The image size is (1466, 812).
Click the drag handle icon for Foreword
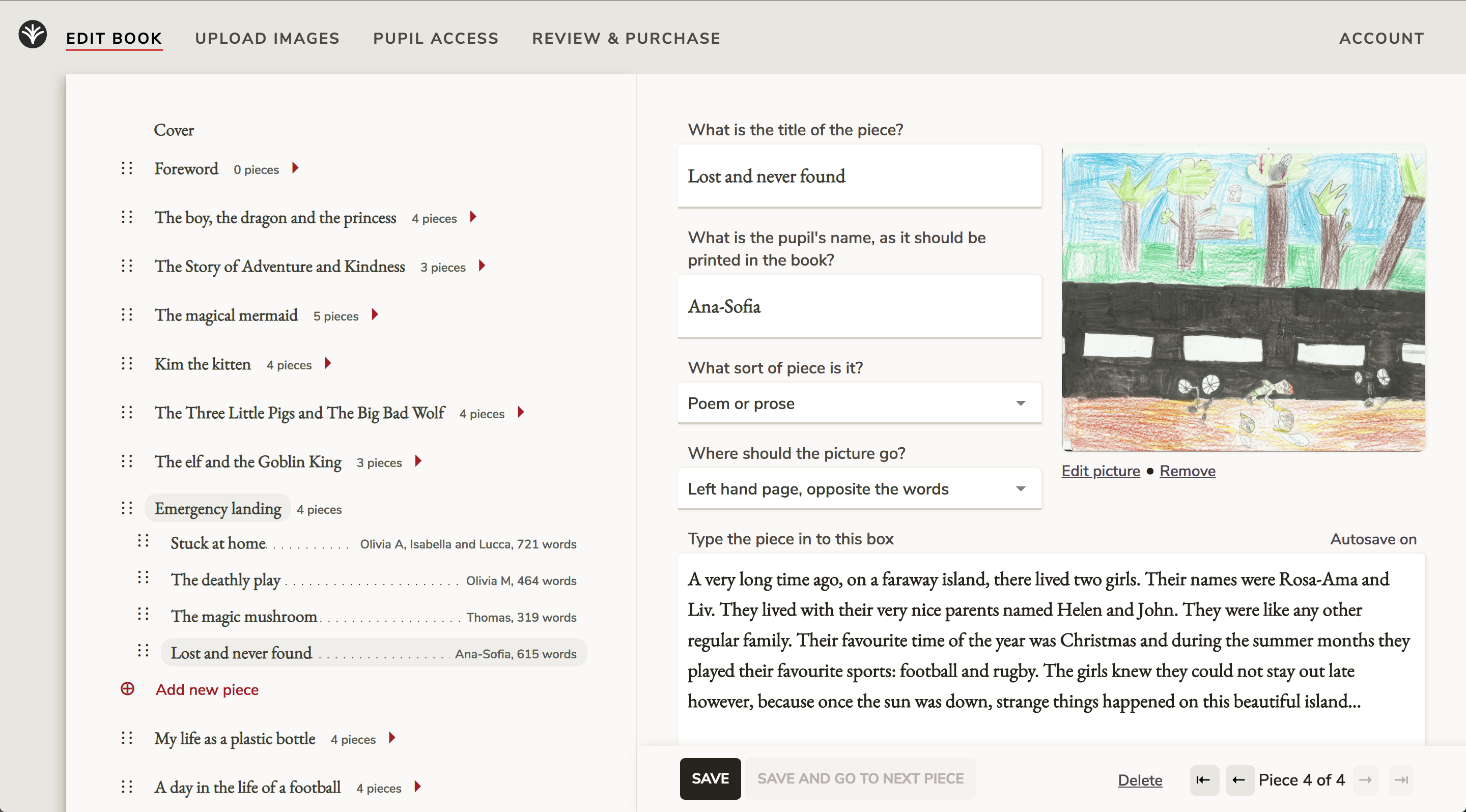(126, 168)
